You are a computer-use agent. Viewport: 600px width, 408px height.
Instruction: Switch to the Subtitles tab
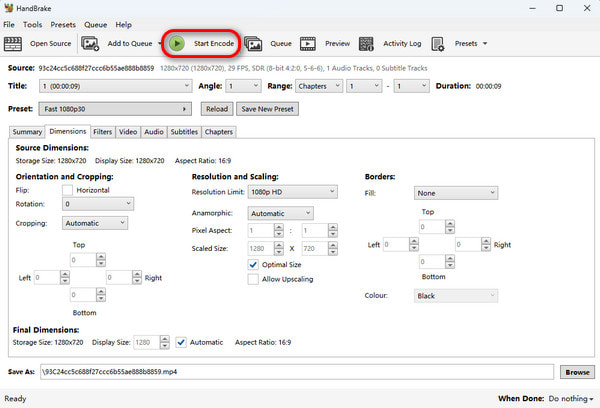pyautogui.click(x=184, y=132)
